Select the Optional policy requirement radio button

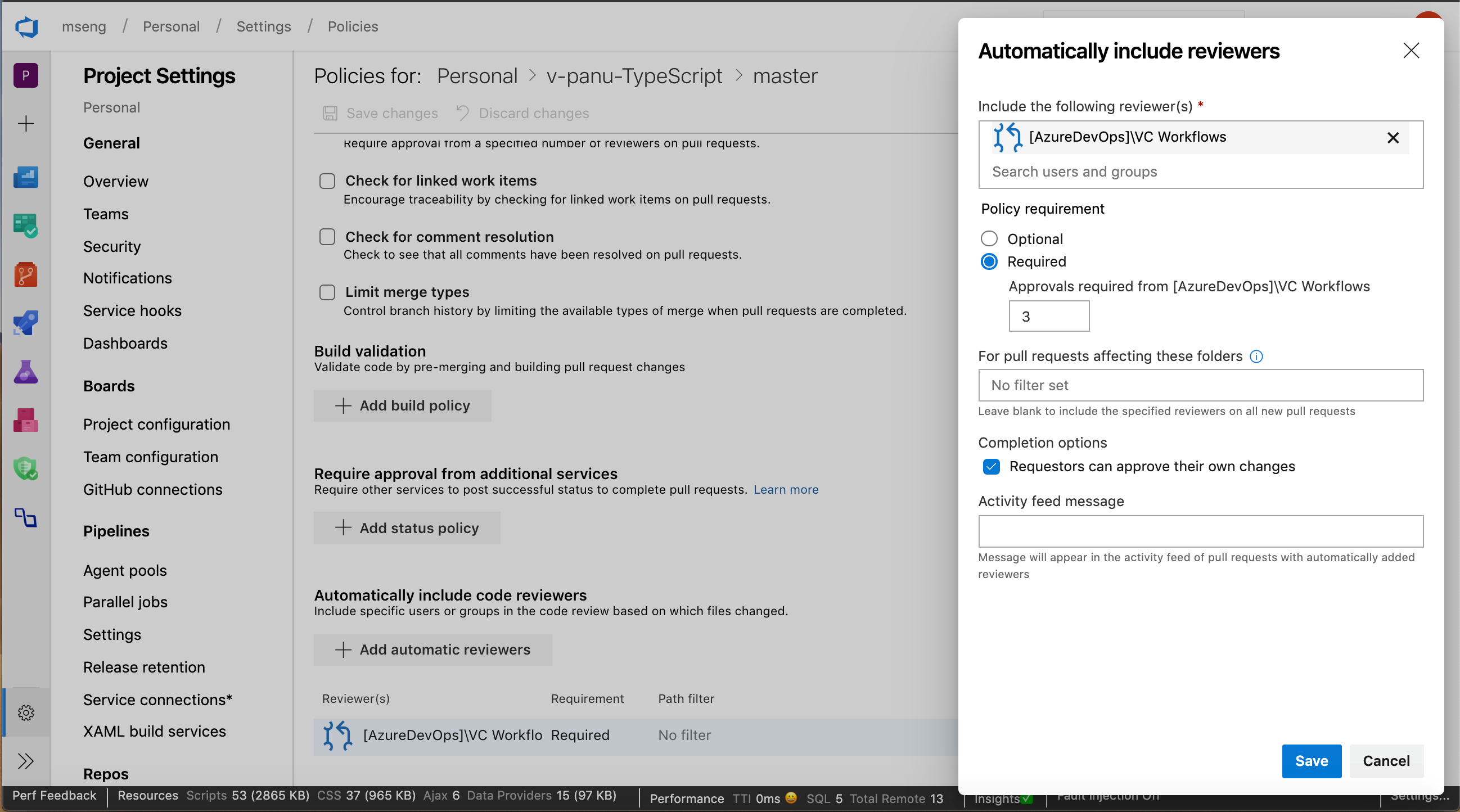pos(990,238)
